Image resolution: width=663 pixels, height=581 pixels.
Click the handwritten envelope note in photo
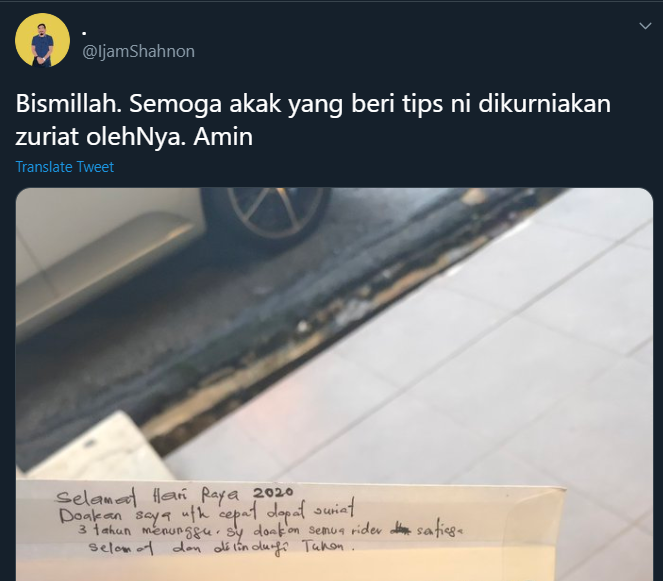[292, 531]
